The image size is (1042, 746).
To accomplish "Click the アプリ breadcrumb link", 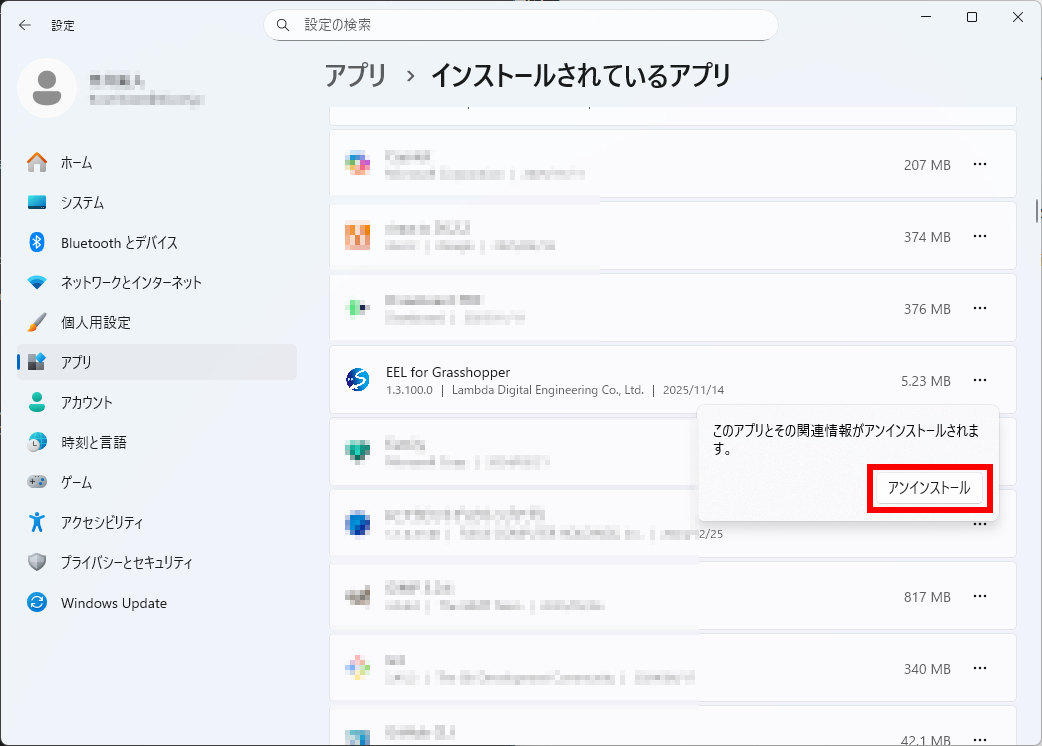I will pos(355,75).
